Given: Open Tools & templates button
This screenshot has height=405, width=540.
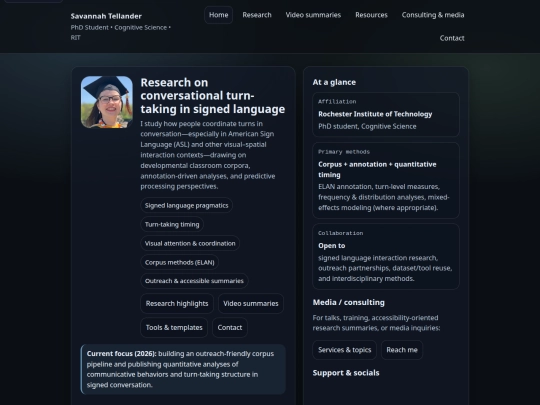Looking at the screenshot, I should point(174,328).
